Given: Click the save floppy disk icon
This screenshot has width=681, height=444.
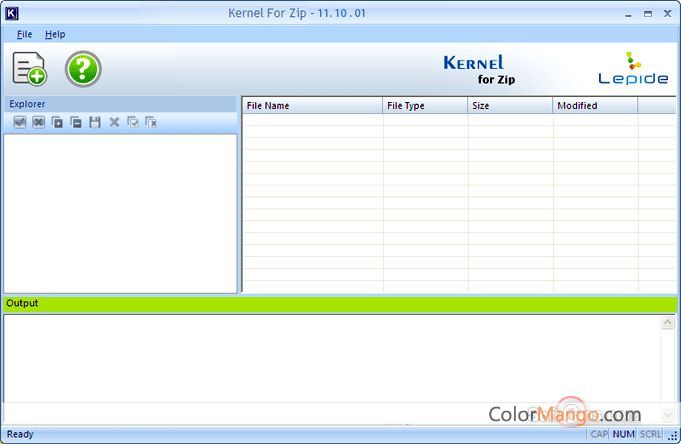Looking at the screenshot, I should click(95, 123).
